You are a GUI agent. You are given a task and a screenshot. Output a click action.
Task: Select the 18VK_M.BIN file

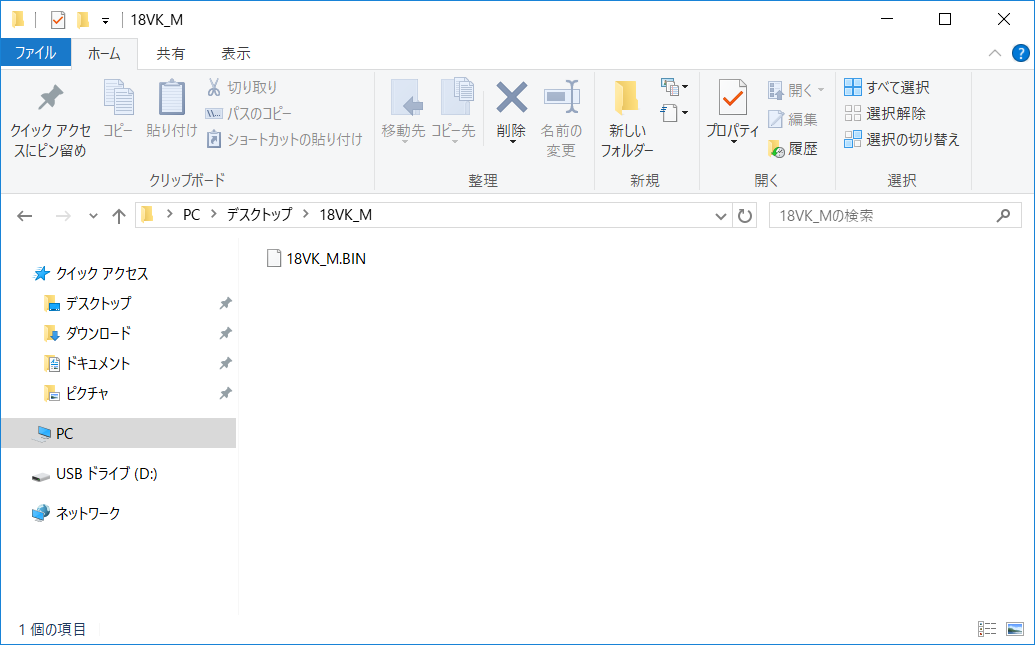326,259
